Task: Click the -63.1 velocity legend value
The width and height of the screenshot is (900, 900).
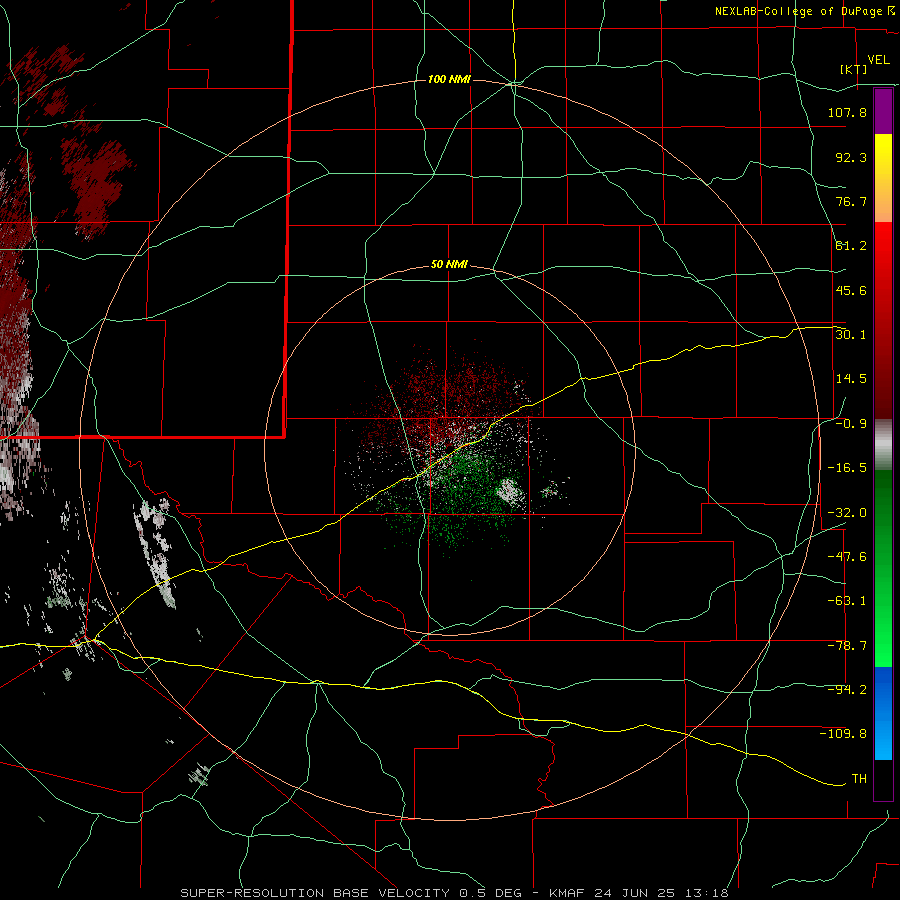Action: [847, 601]
